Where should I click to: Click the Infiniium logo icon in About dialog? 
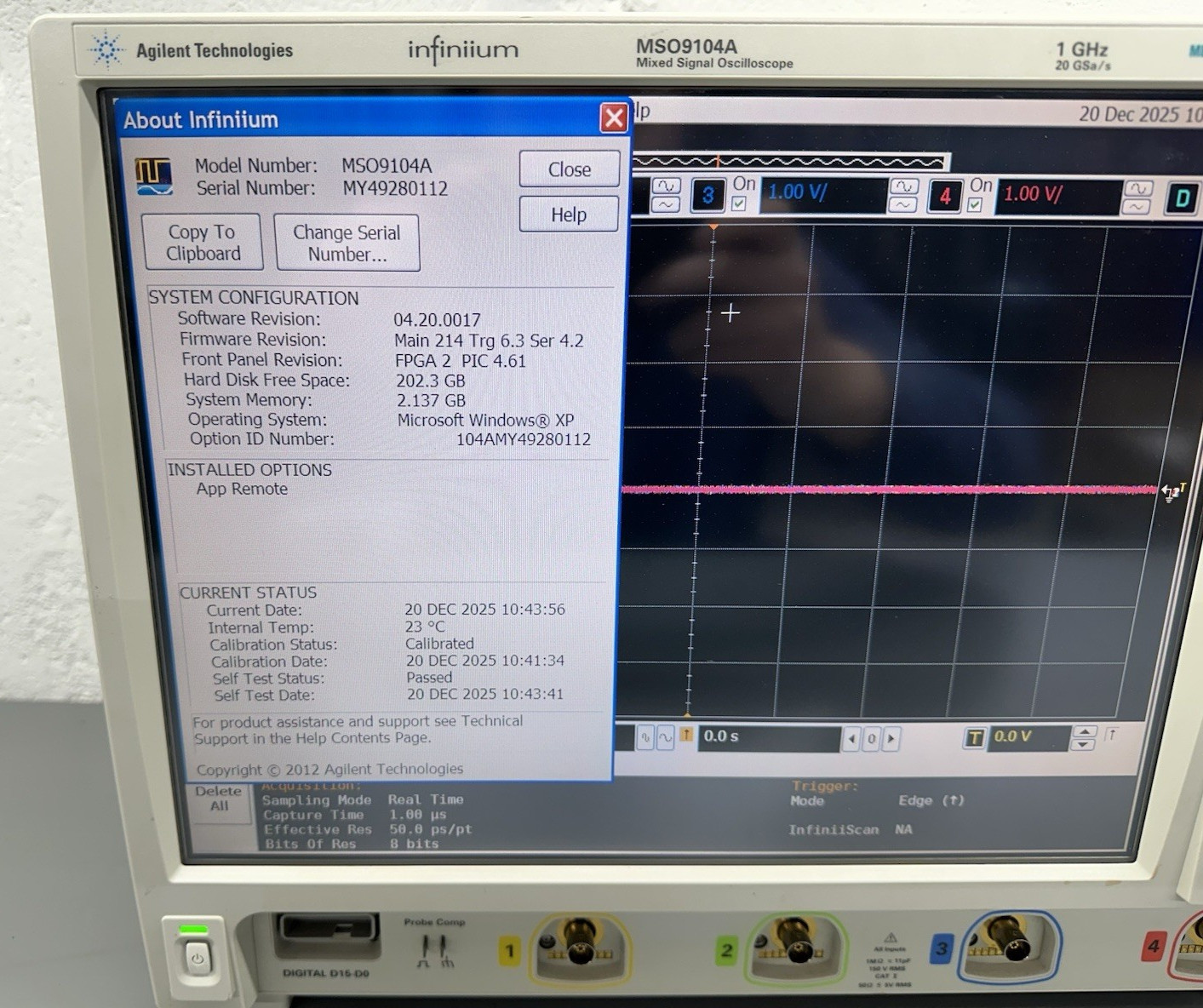(154, 176)
